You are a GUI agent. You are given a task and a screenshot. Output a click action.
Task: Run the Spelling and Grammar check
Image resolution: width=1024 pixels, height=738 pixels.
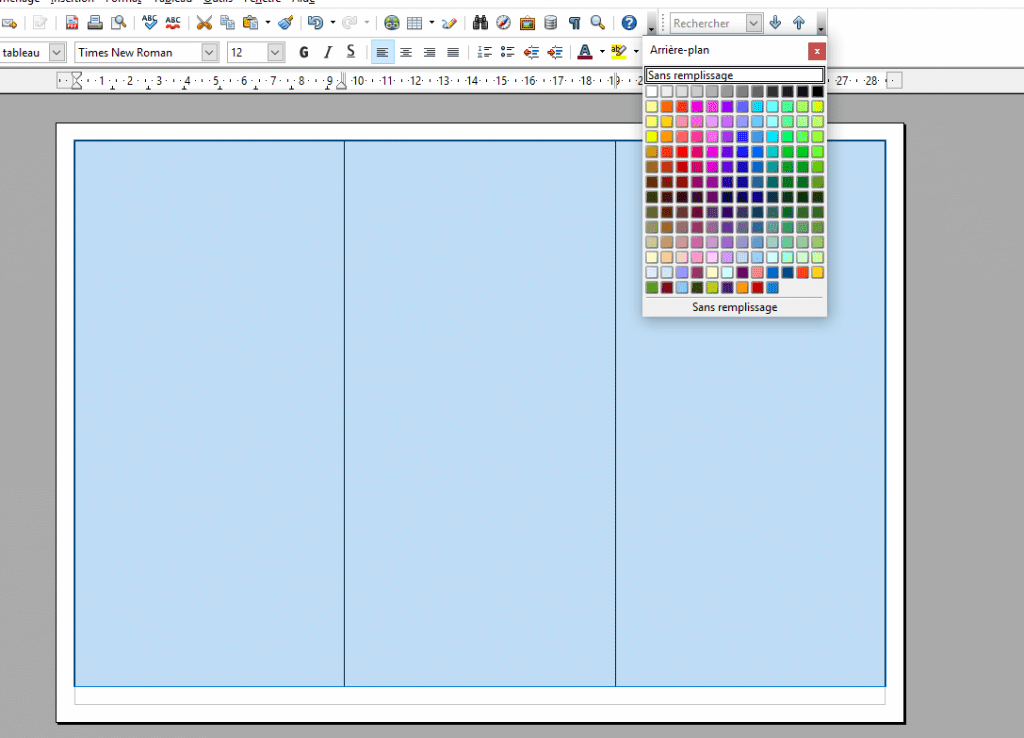point(150,24)
